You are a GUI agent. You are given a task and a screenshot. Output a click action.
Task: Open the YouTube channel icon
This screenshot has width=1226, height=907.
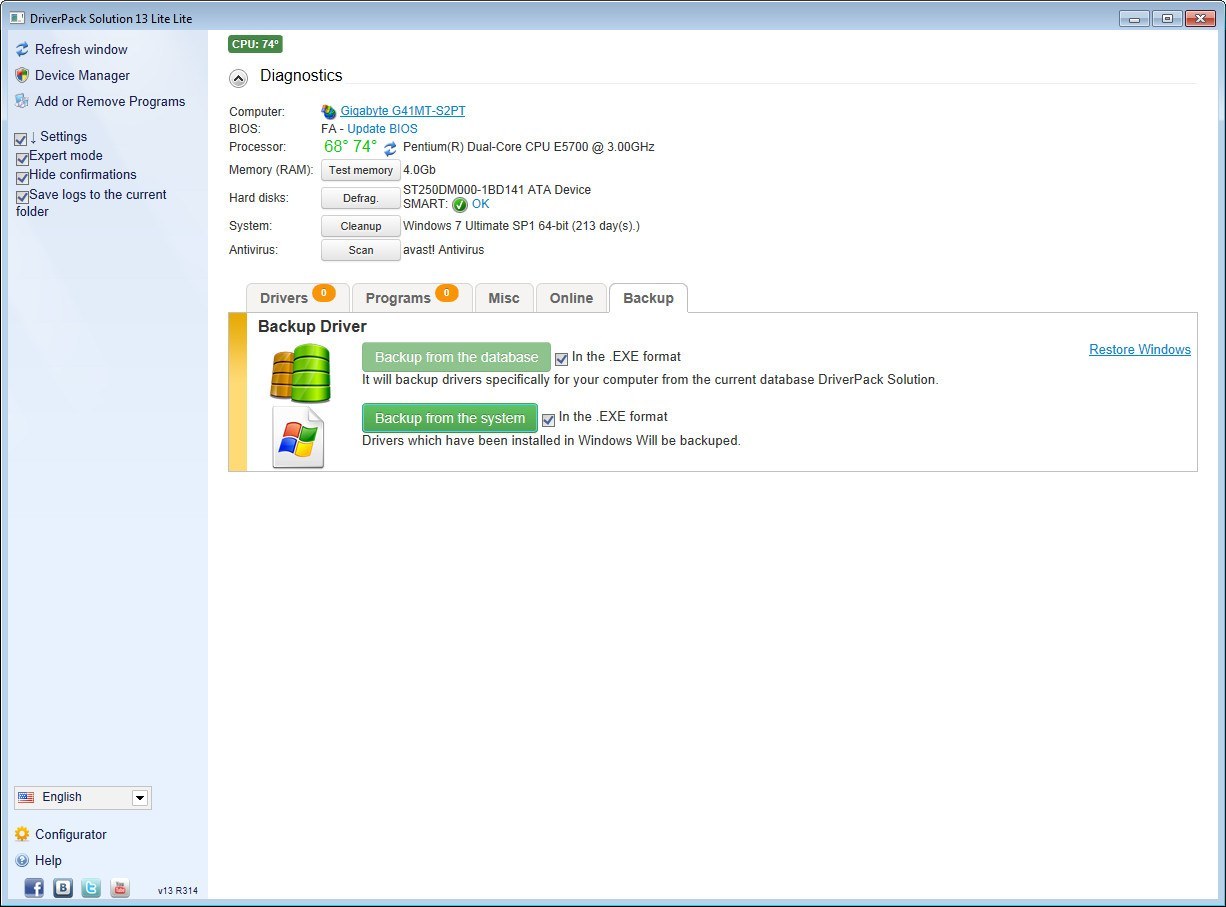119,888
